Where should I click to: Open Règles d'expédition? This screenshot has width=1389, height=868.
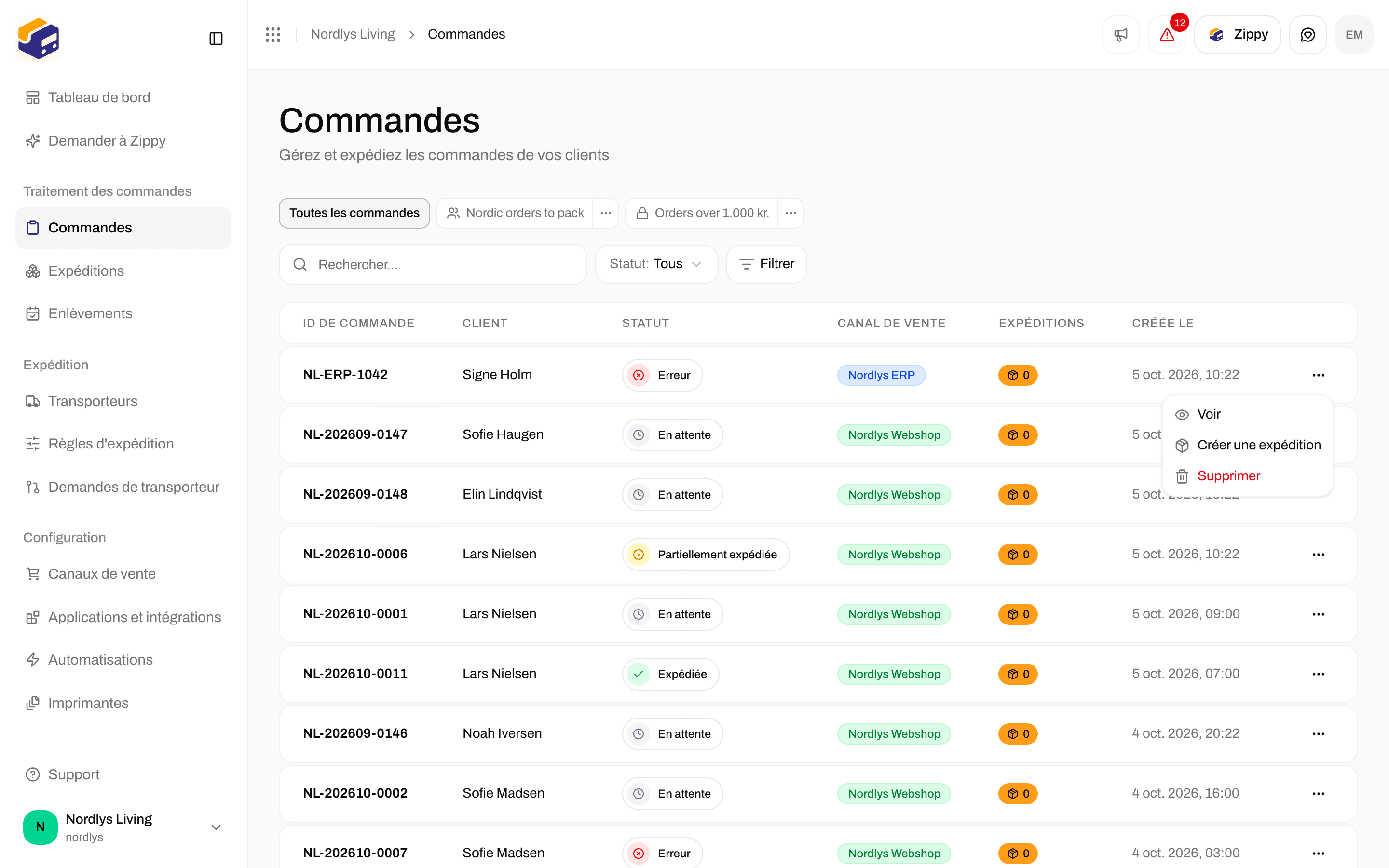[123, 444]
